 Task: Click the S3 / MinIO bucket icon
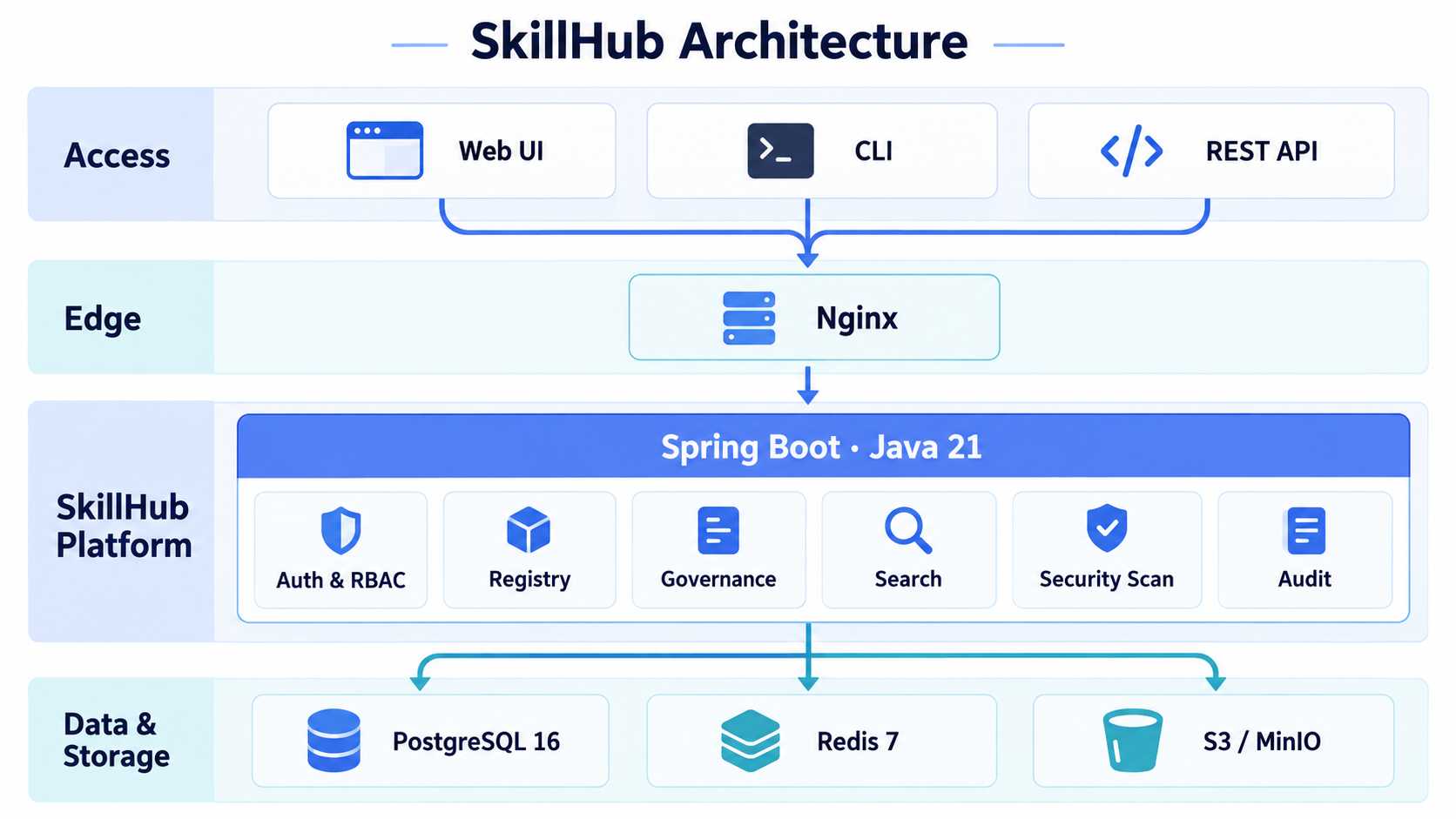pos(1133,741)
